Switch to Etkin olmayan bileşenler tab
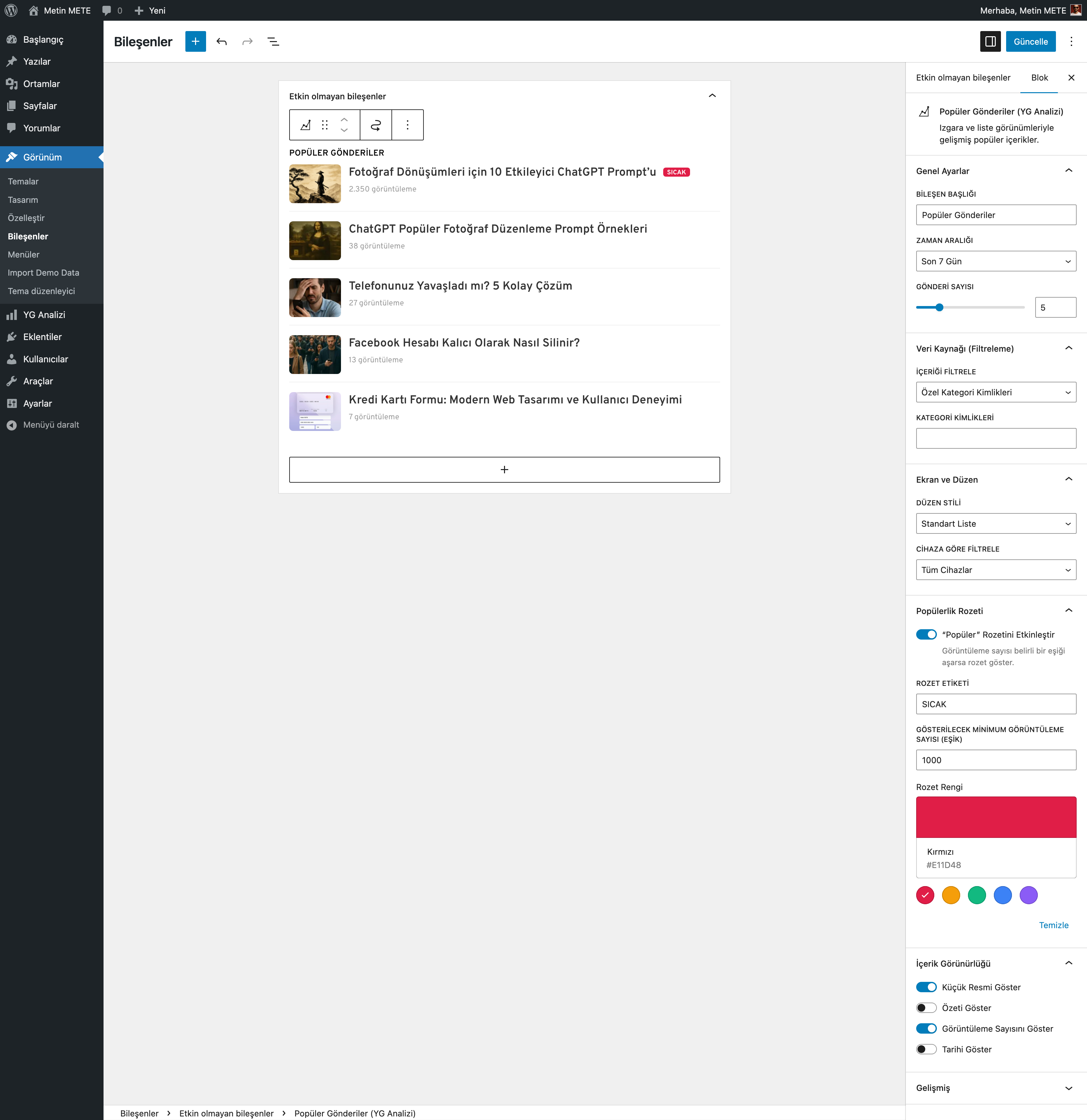This screenshot has height=1120, width=1087. [x=963, y=78]
